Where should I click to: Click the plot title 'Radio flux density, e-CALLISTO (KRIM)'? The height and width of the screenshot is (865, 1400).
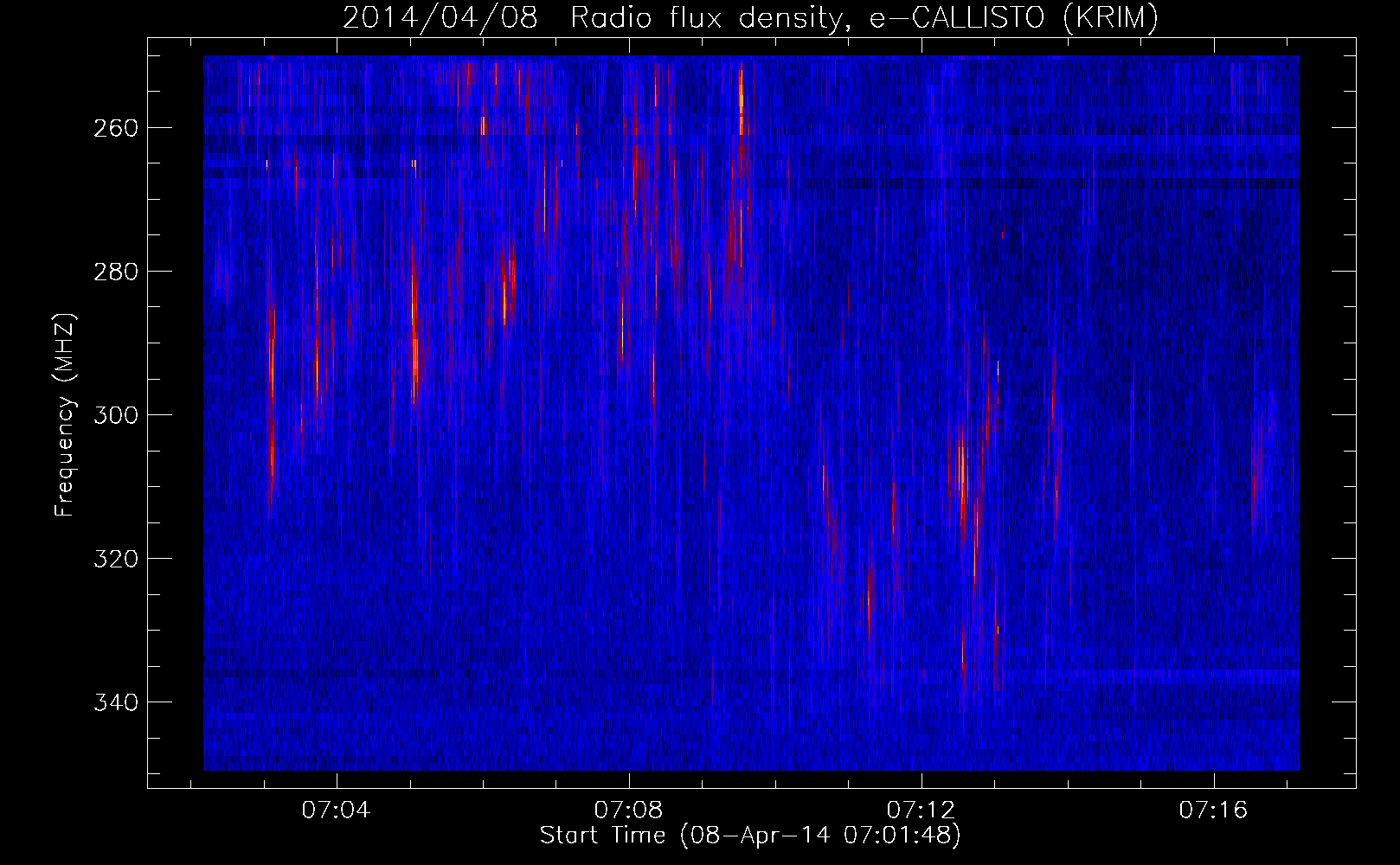(x=864, y=18)
